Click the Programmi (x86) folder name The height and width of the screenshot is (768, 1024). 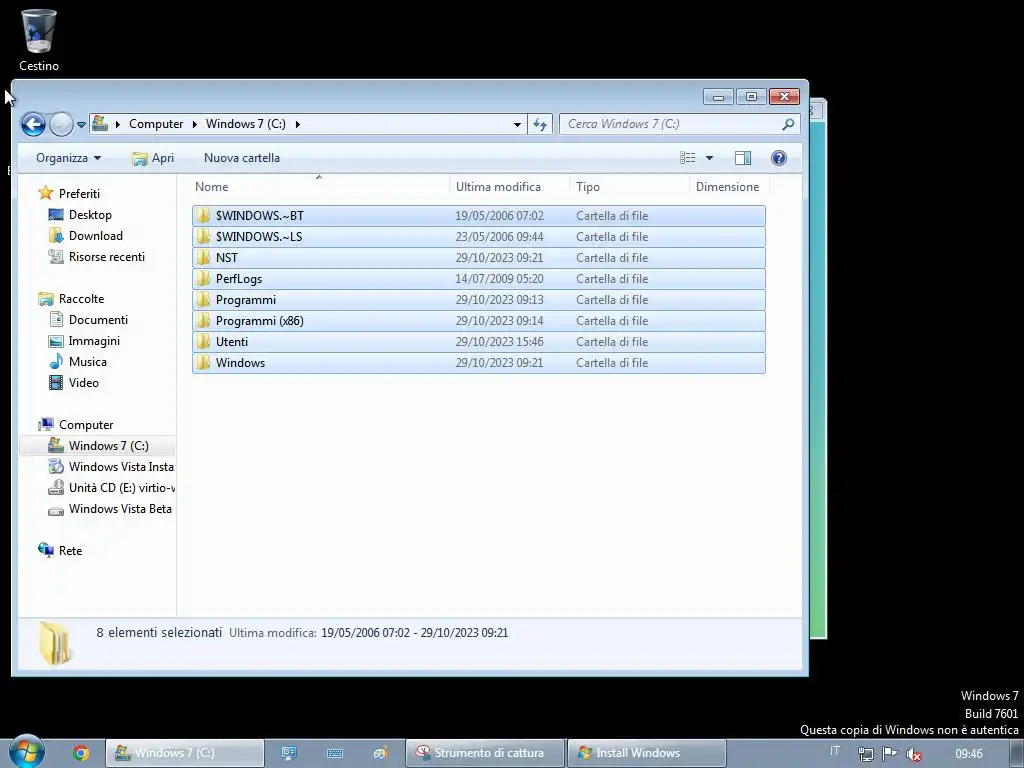point(259,321)
